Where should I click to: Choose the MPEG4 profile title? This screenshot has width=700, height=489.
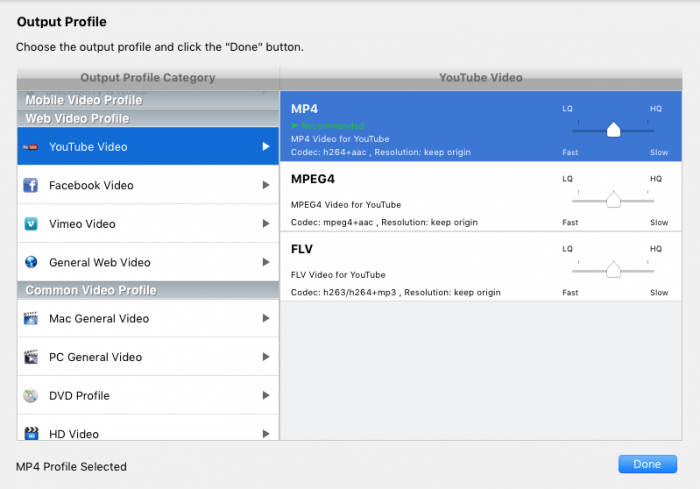pyautogui.click(x=312, y=179)
